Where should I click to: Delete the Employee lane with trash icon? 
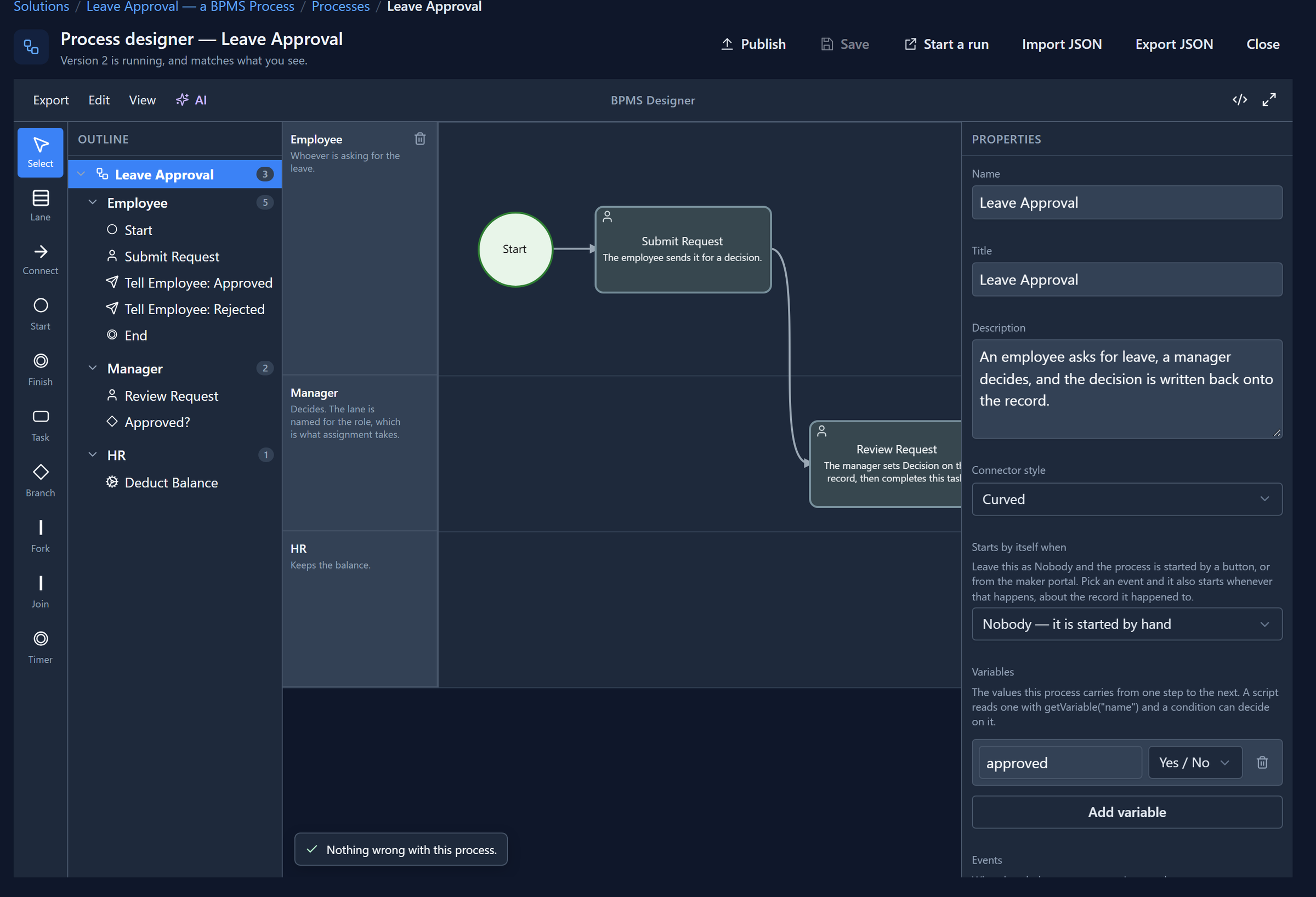point(419,139)
